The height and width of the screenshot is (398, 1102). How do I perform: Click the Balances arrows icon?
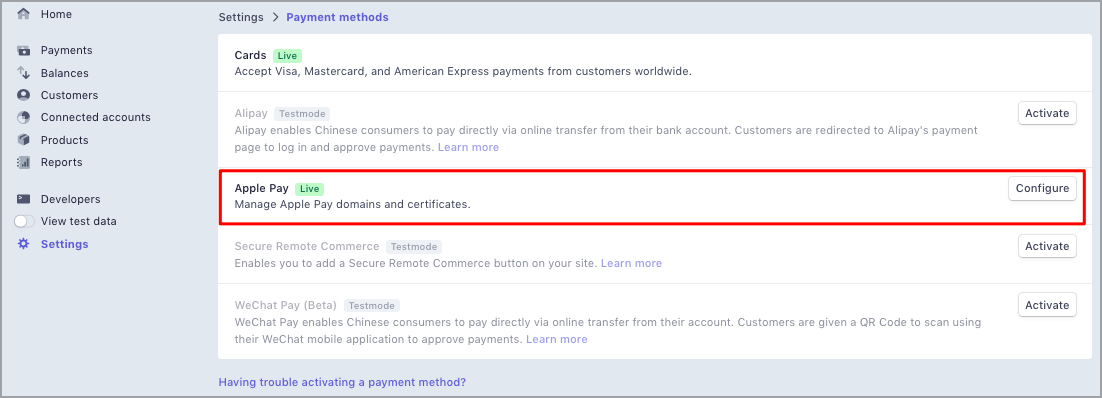tap(24, 72)
